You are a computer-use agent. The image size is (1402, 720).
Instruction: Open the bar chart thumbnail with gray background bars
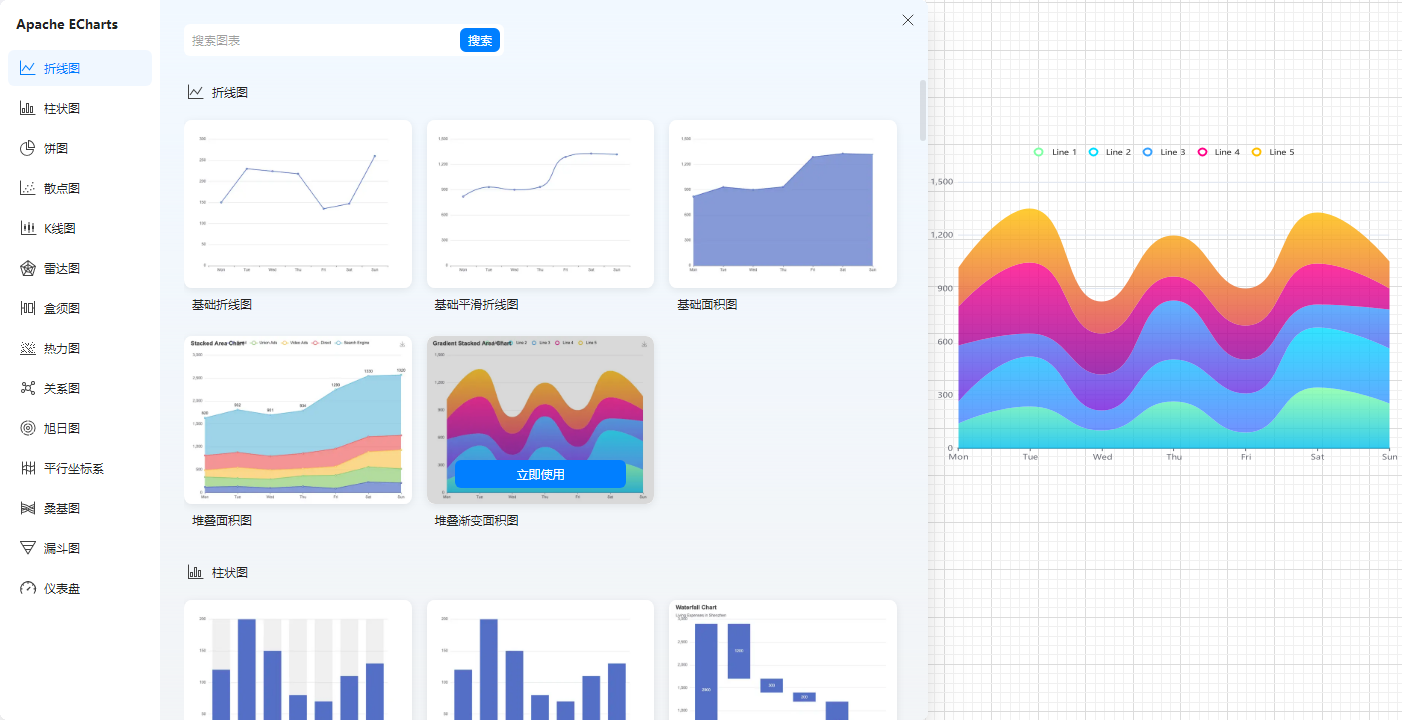[298, 660]
